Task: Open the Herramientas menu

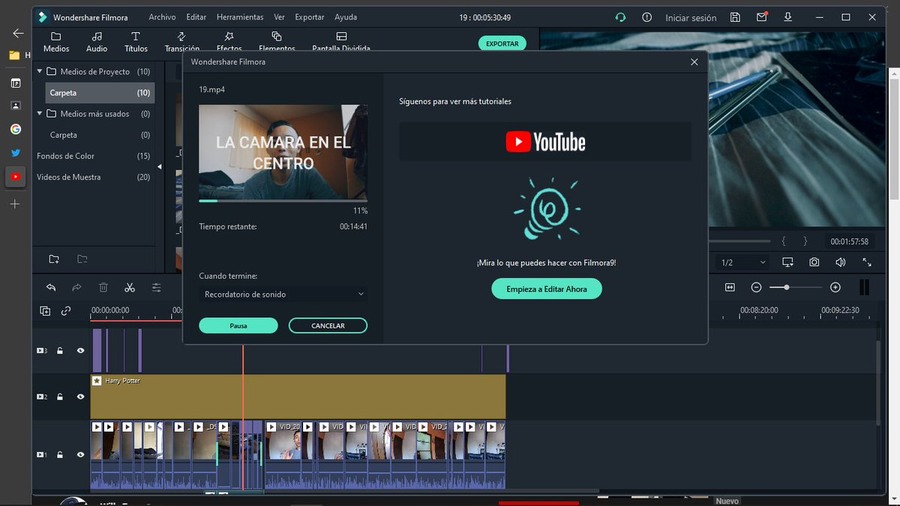Action: pyautogui.click(x=240, y=17)
